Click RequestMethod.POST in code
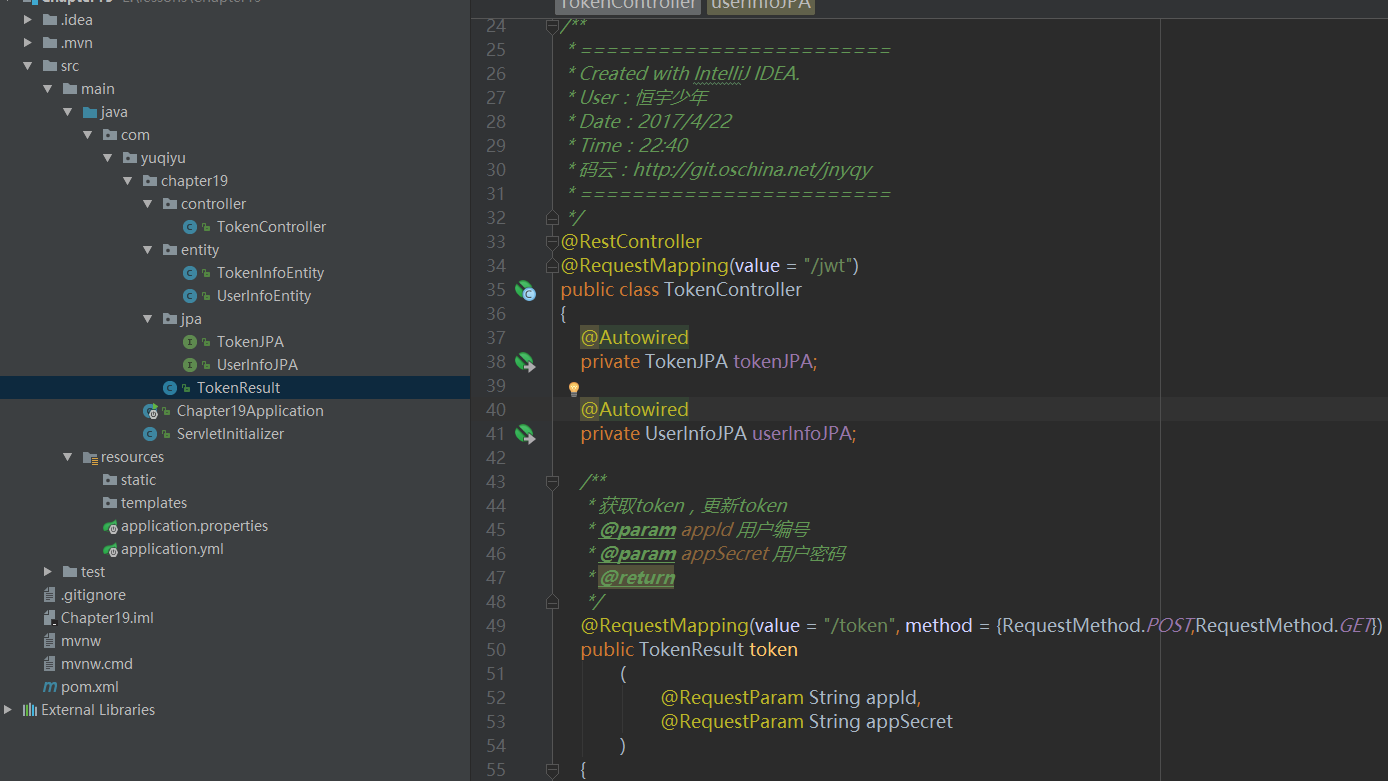Image resolution: width=1388 pixels, height=781 pixels. point(1096,626)
